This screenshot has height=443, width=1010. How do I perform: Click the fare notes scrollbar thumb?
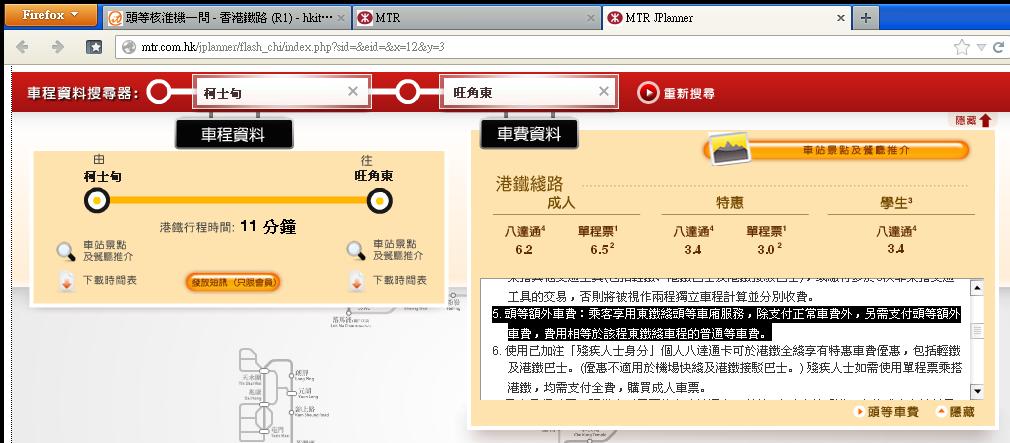pos(977,331)
